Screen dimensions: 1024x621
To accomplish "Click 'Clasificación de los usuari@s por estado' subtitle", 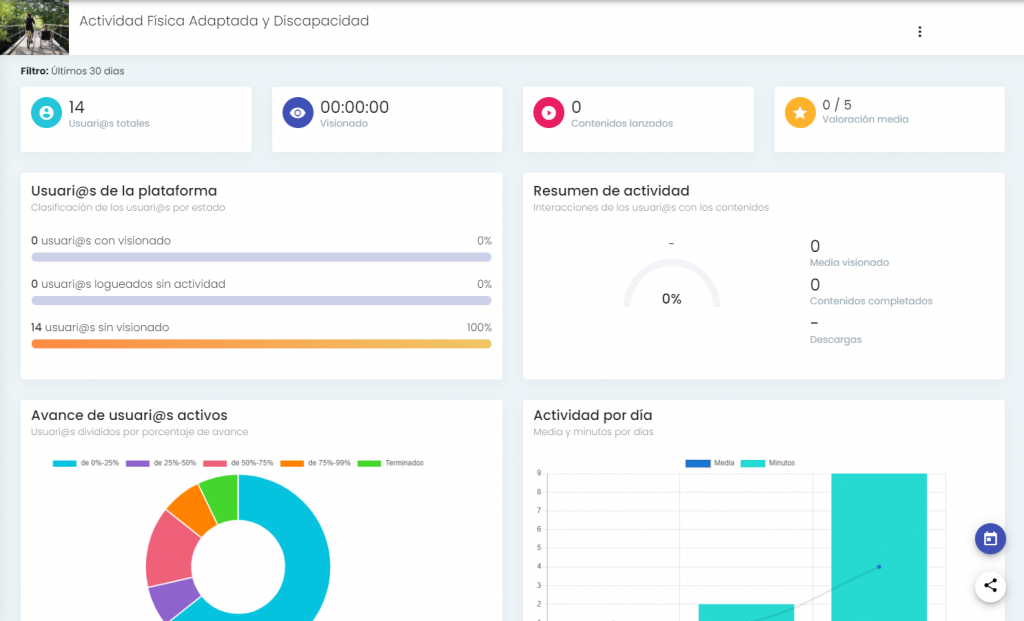I will (128, 208).
